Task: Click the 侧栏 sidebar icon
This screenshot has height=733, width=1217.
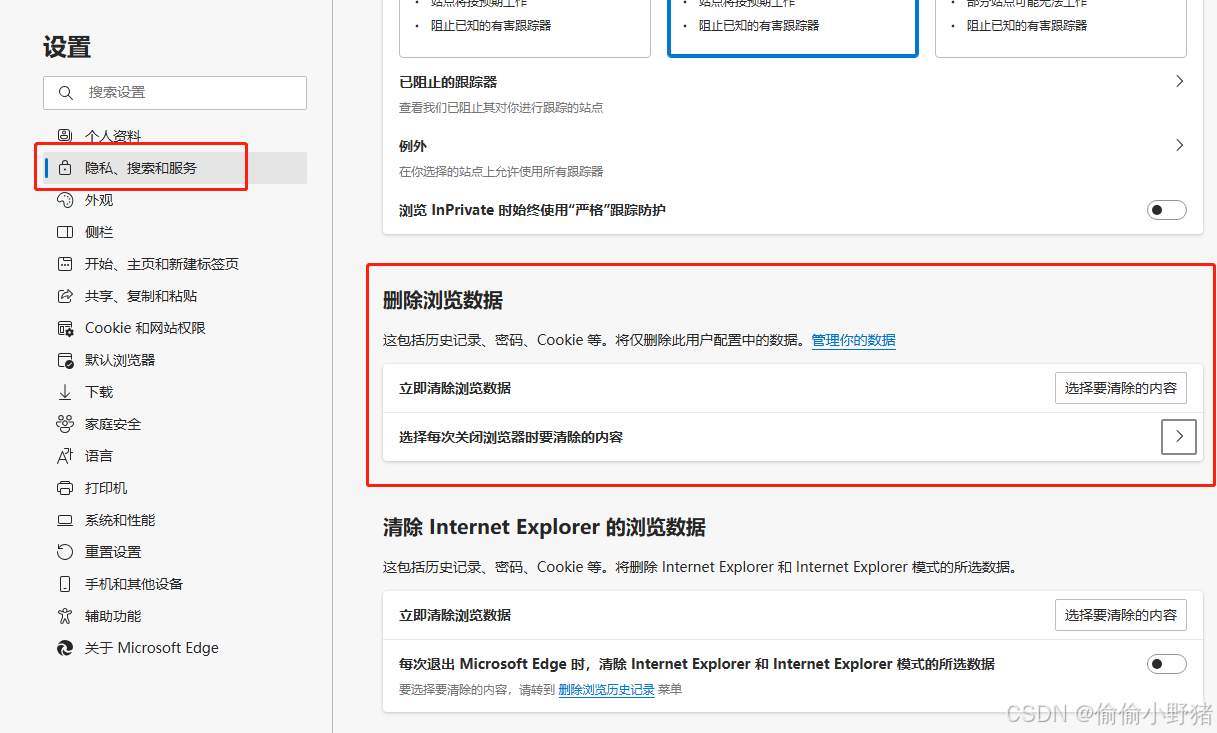Action: tap(65, 232)
